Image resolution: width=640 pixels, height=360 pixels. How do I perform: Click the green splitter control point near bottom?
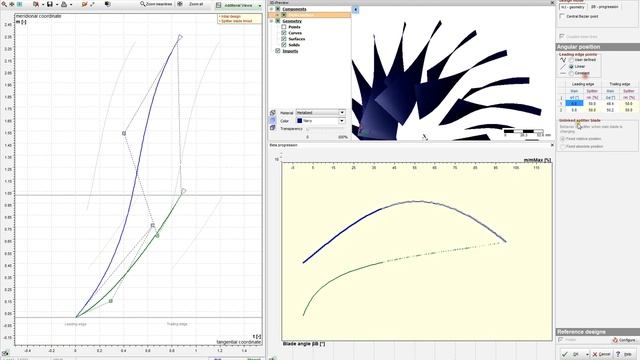coord(111,301)
